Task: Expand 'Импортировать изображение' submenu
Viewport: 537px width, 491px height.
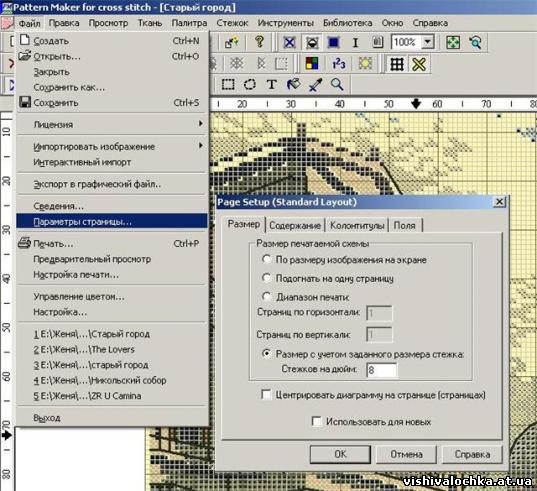Action: point(112,147)
